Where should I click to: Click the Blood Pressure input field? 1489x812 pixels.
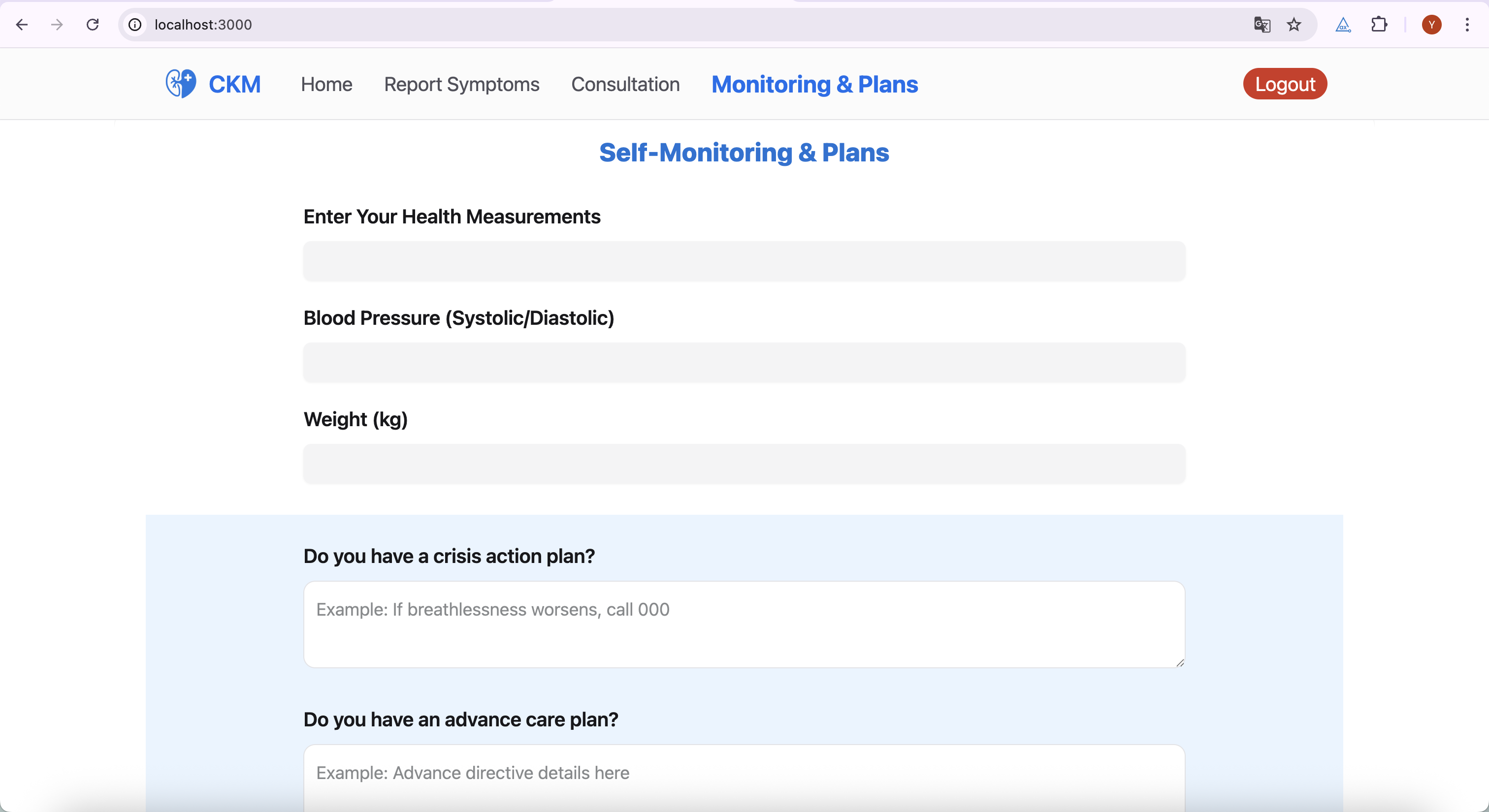[744, 362]
